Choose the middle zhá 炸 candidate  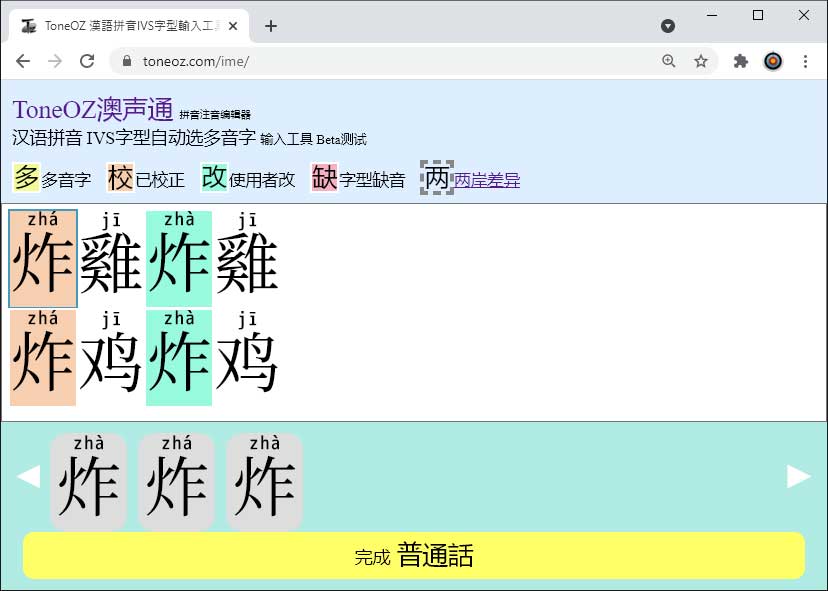pos(176,481)
